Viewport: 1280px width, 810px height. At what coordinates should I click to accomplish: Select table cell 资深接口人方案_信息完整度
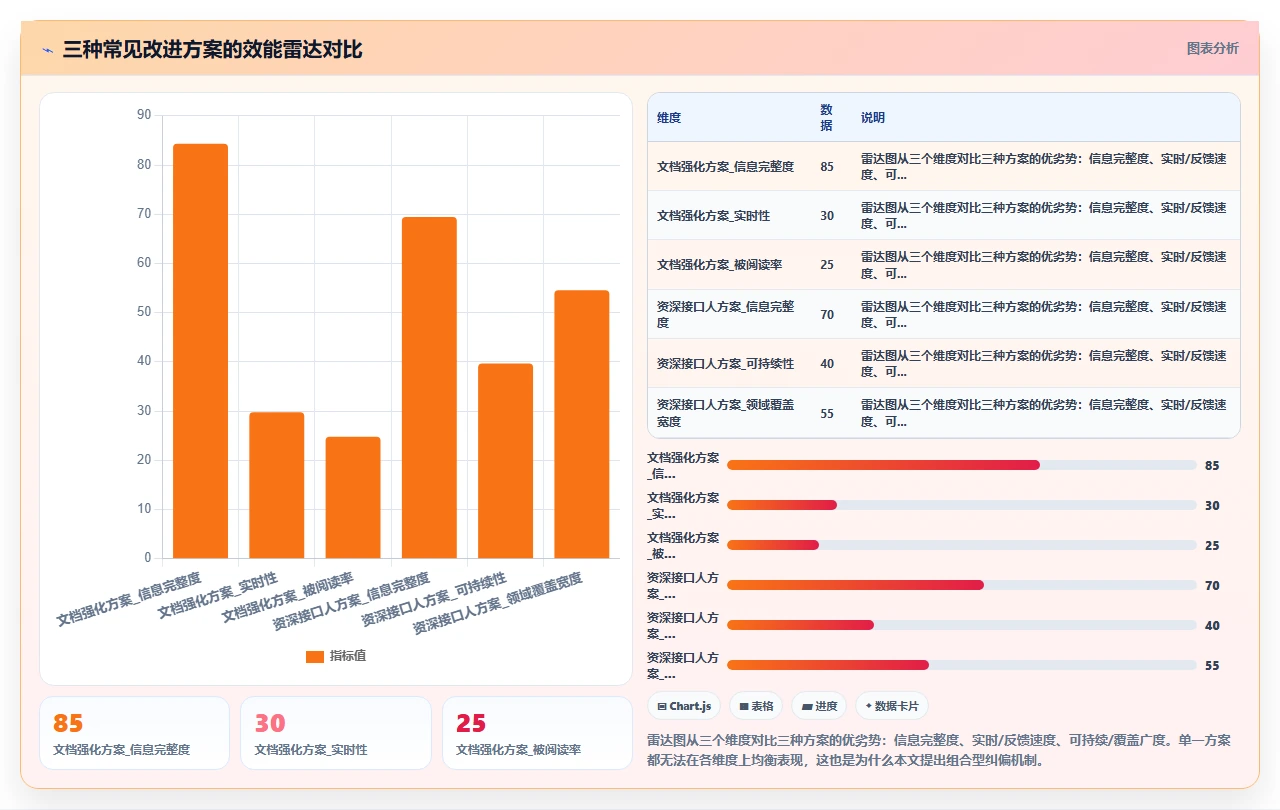click(730, 314)
